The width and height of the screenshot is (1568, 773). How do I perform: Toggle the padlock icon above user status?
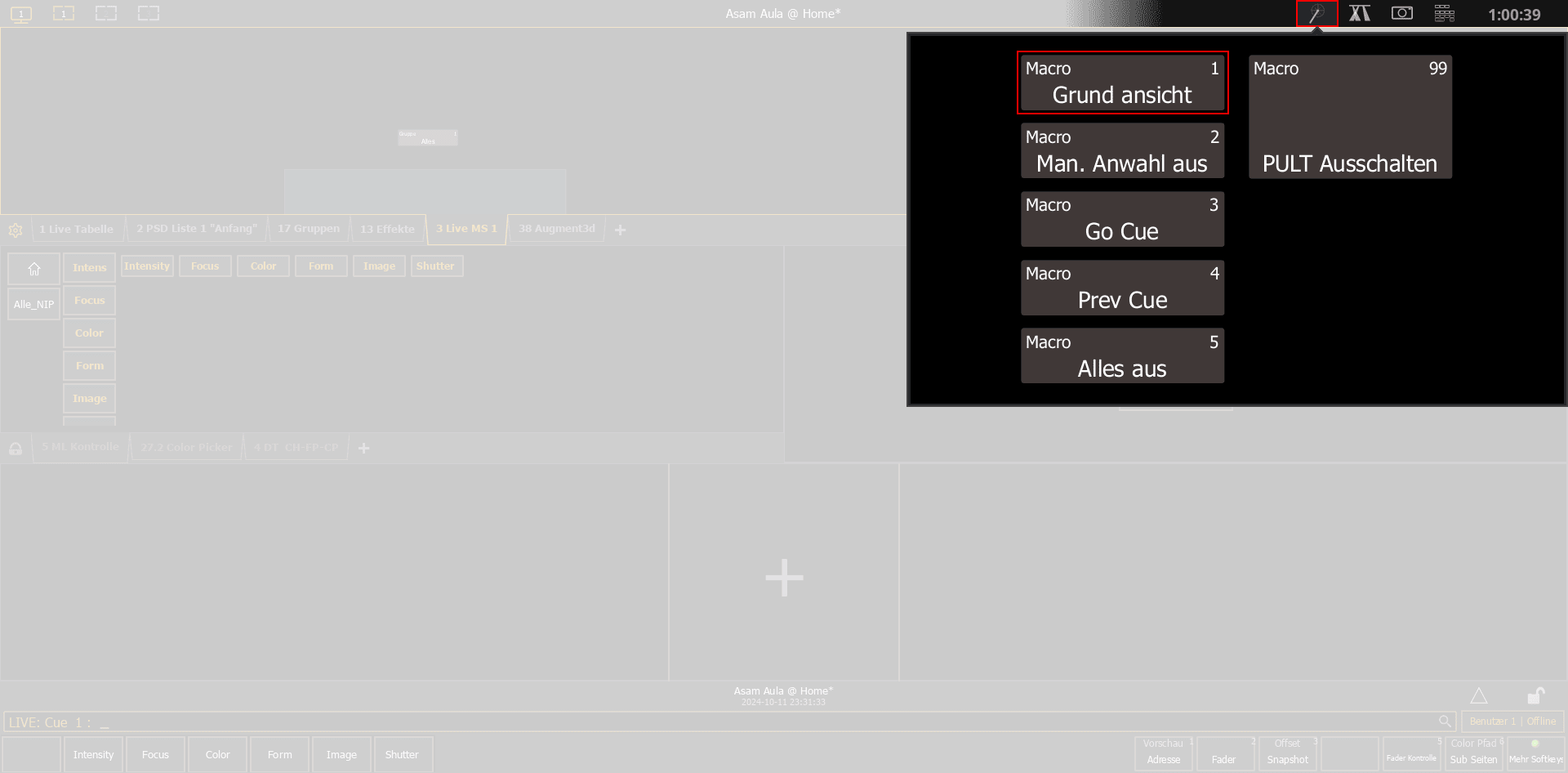coord(1535,695)
